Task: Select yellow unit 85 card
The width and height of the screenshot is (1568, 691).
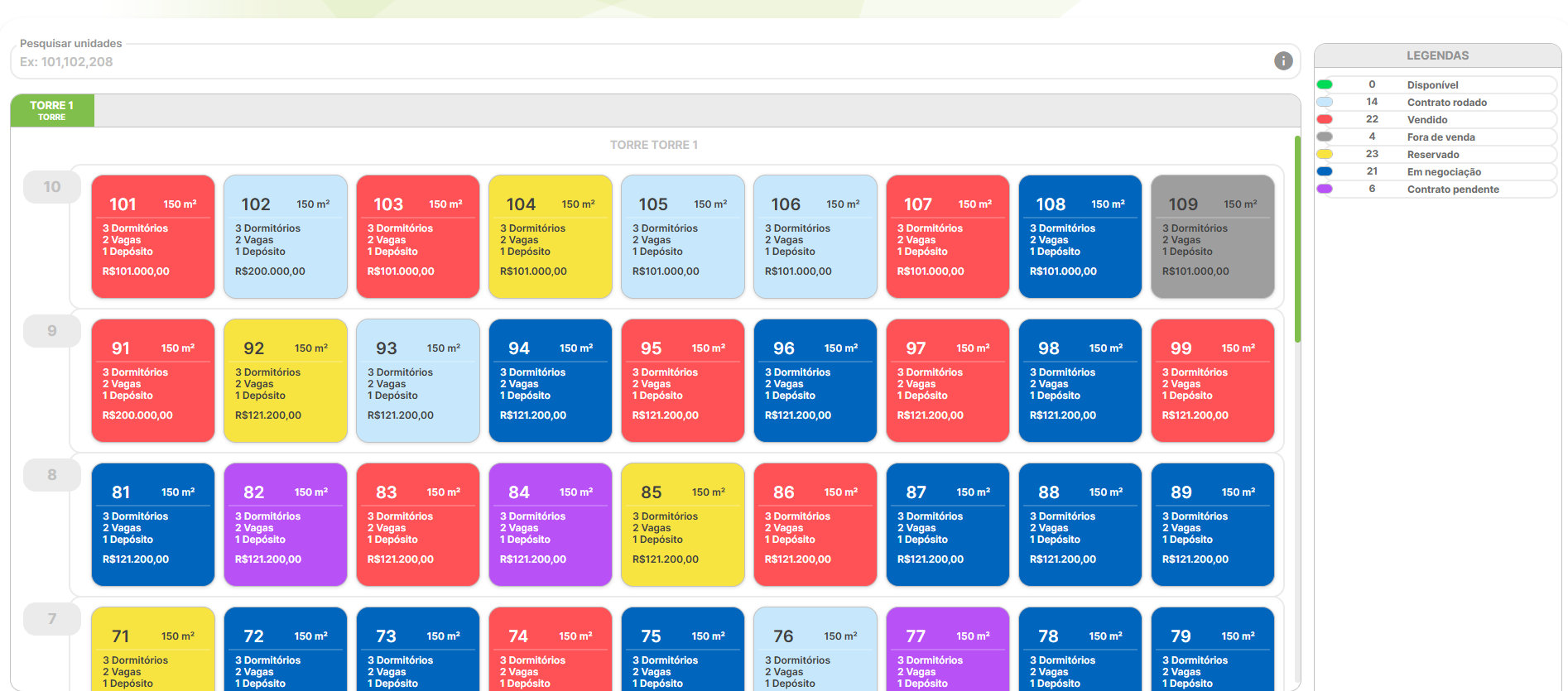Action: (683, 525)
